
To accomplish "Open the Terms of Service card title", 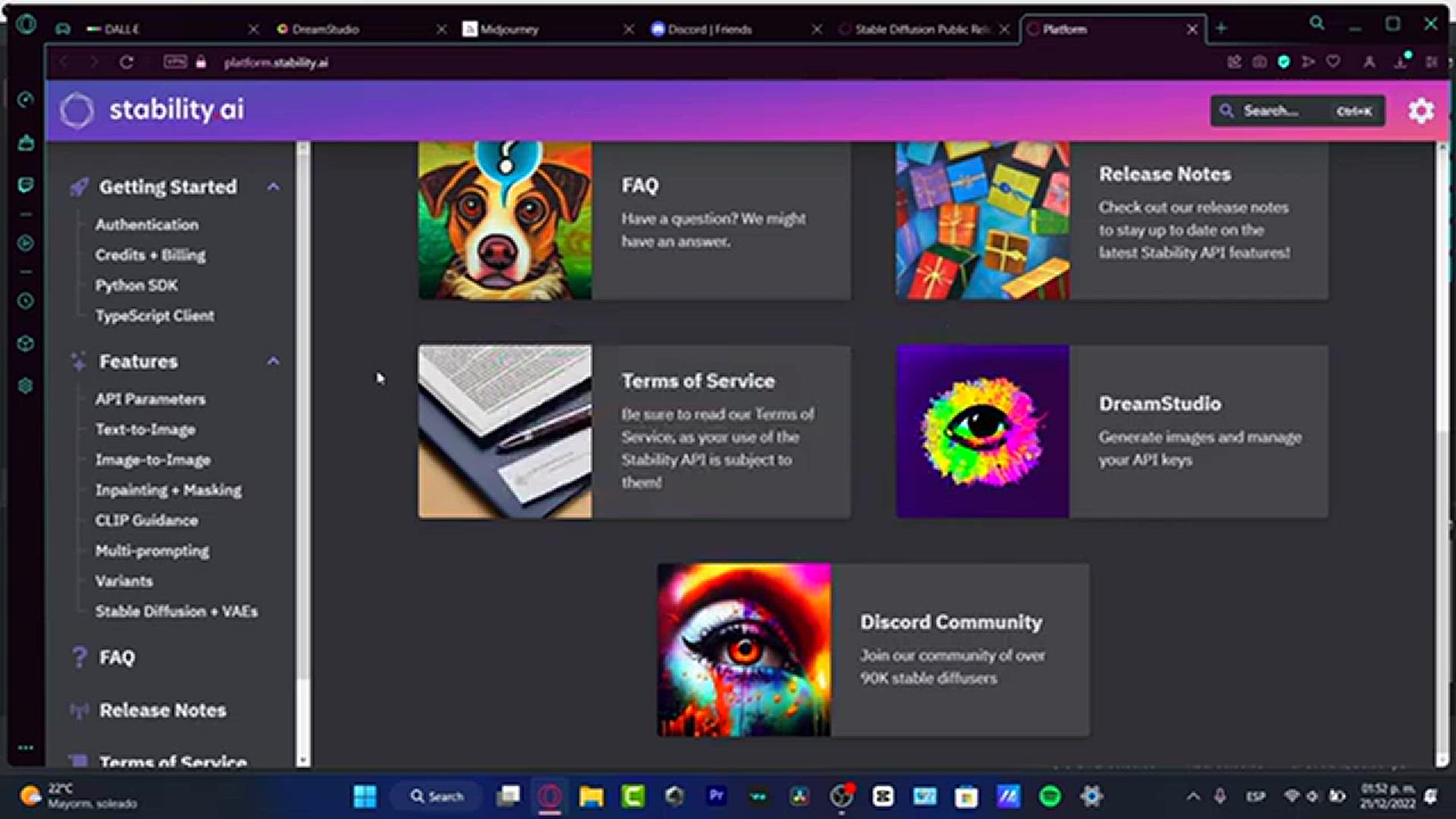I will (698, 381).
